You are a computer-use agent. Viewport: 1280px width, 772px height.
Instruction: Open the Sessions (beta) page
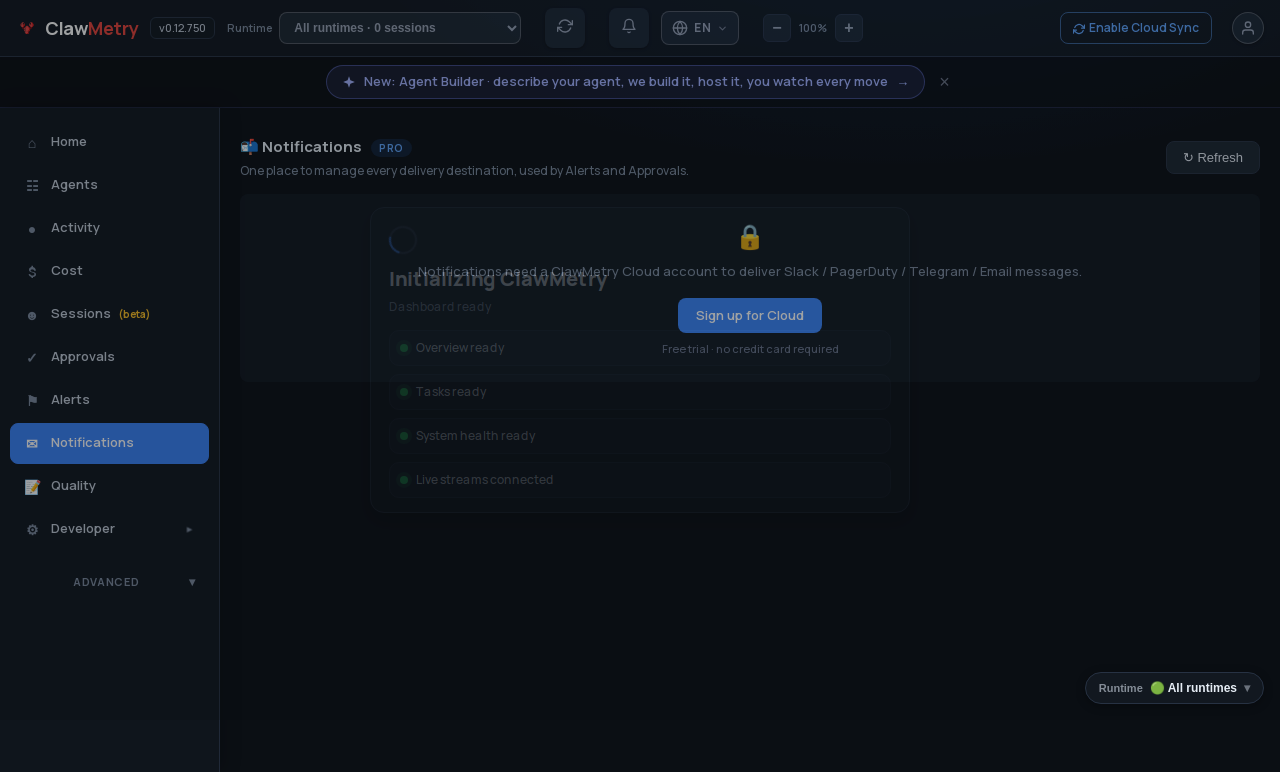tap(110, 314)
